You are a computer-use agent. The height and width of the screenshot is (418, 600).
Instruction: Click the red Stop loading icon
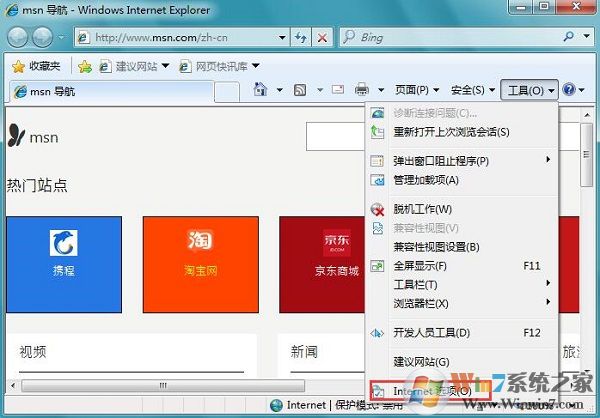coord(322,38)
